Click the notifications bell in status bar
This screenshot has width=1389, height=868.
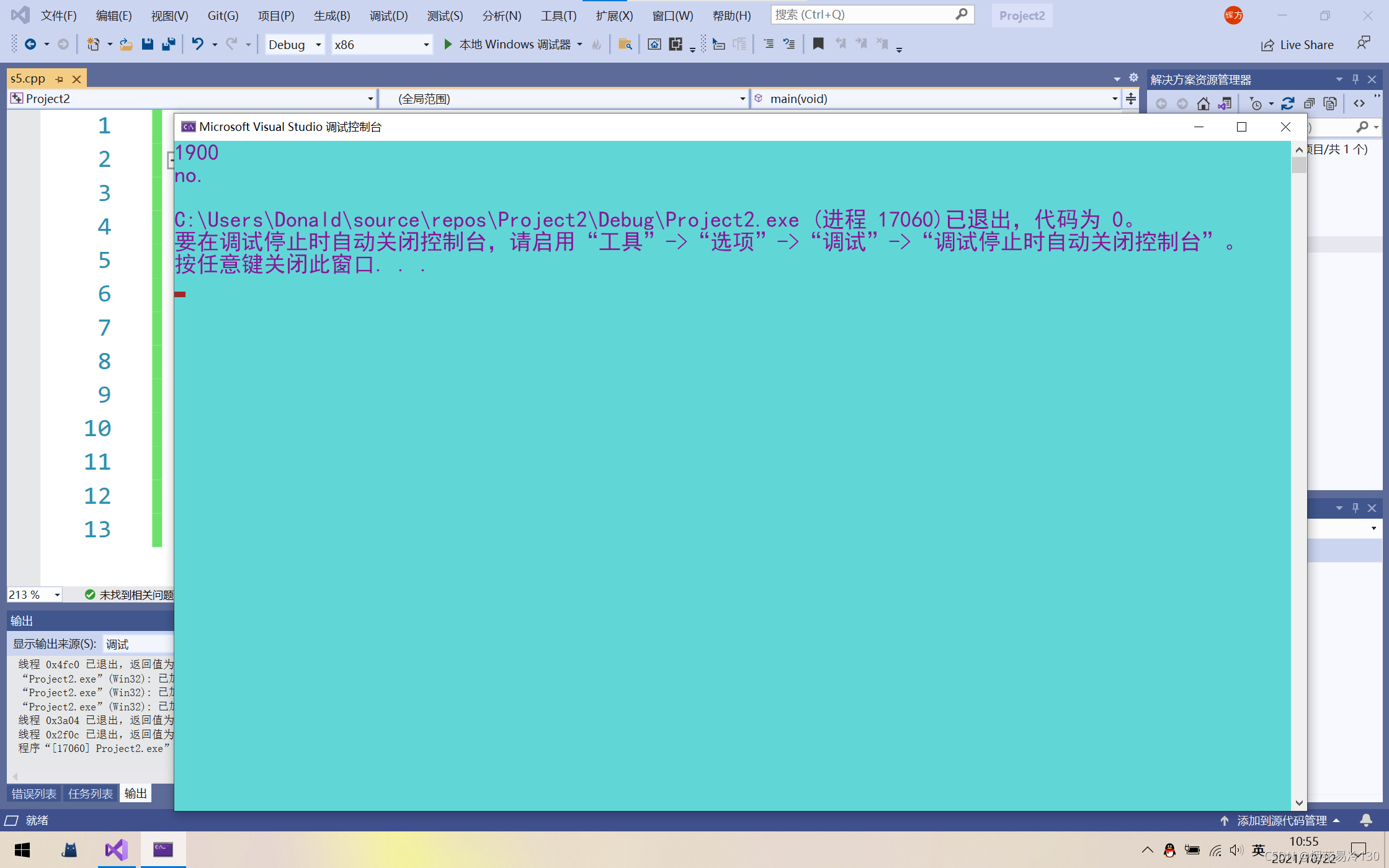point(1366,820)
